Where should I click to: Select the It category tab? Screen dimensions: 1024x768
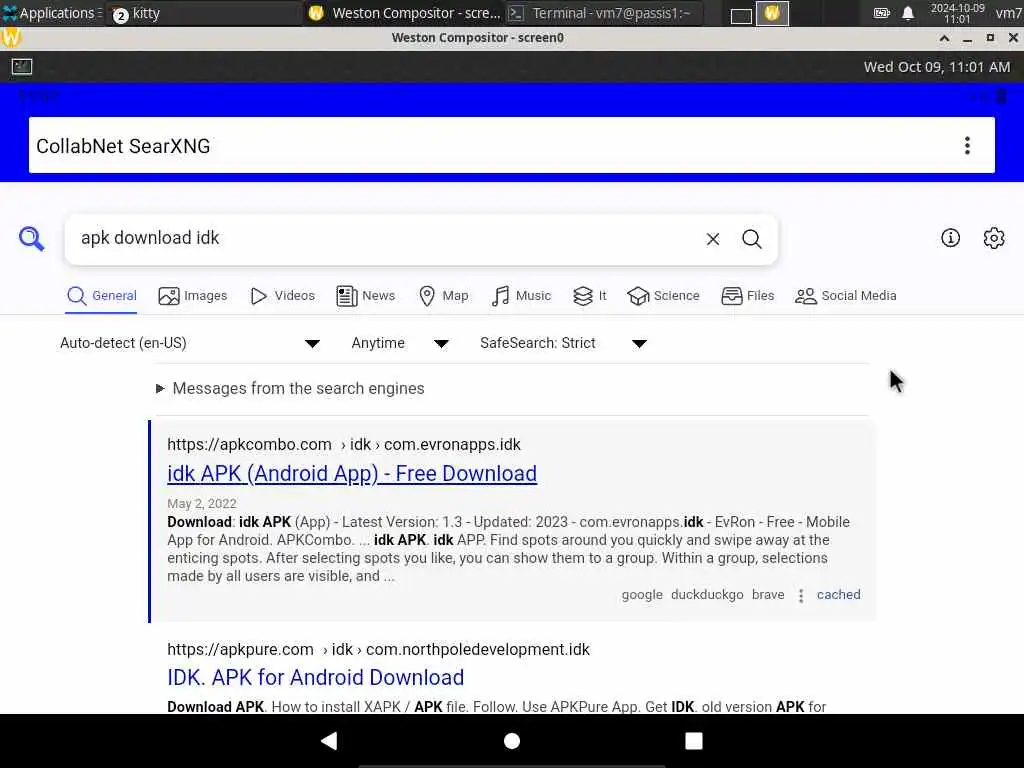590,296
